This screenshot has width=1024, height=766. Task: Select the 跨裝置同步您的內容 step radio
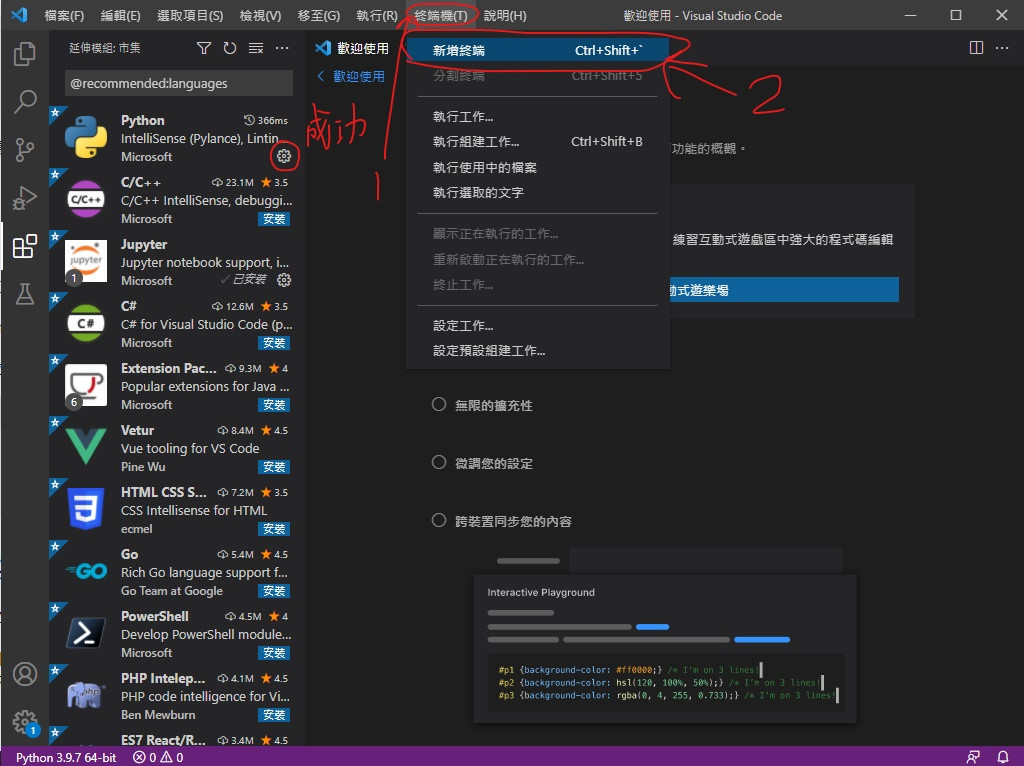click(439, 521)
